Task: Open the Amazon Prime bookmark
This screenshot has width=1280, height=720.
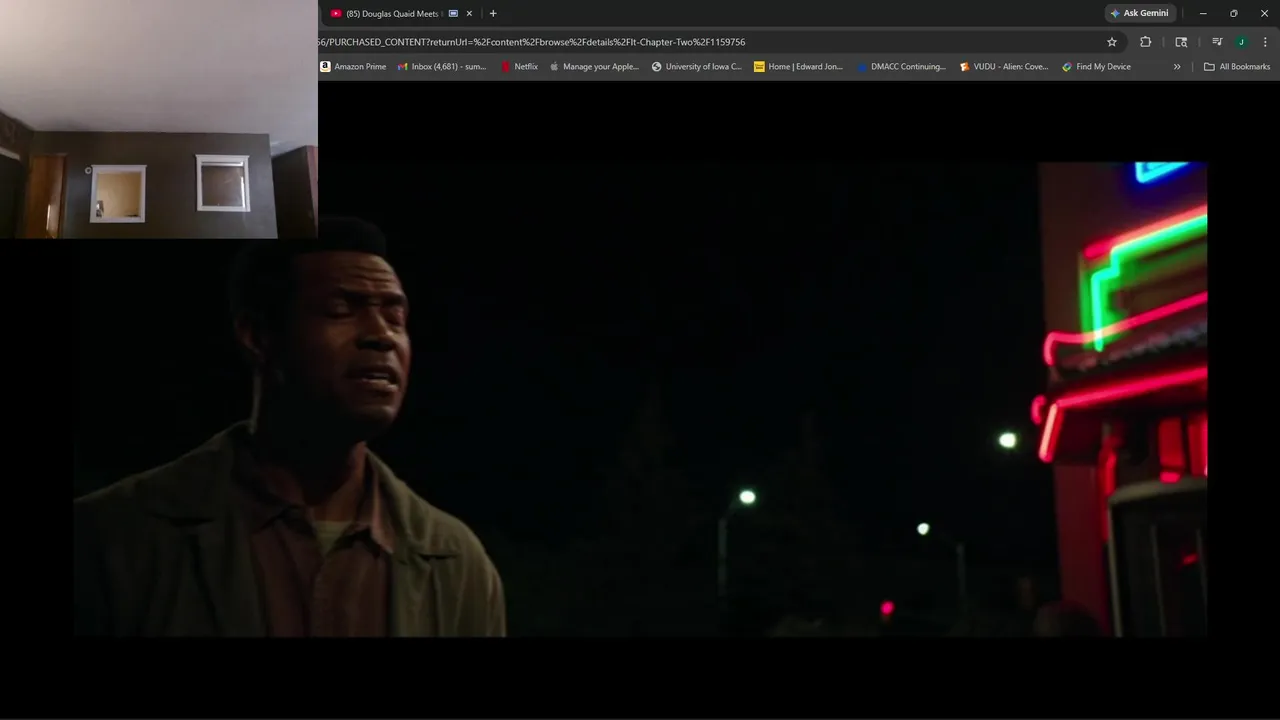Action: (353, 67)
